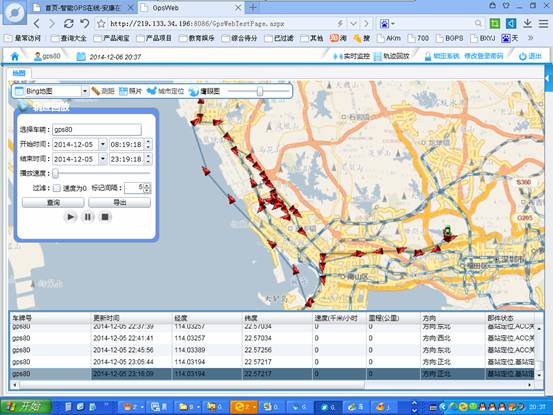553x415 pixels.
Task: Open 轨迹回放 track playback
Action: point(391,56)
